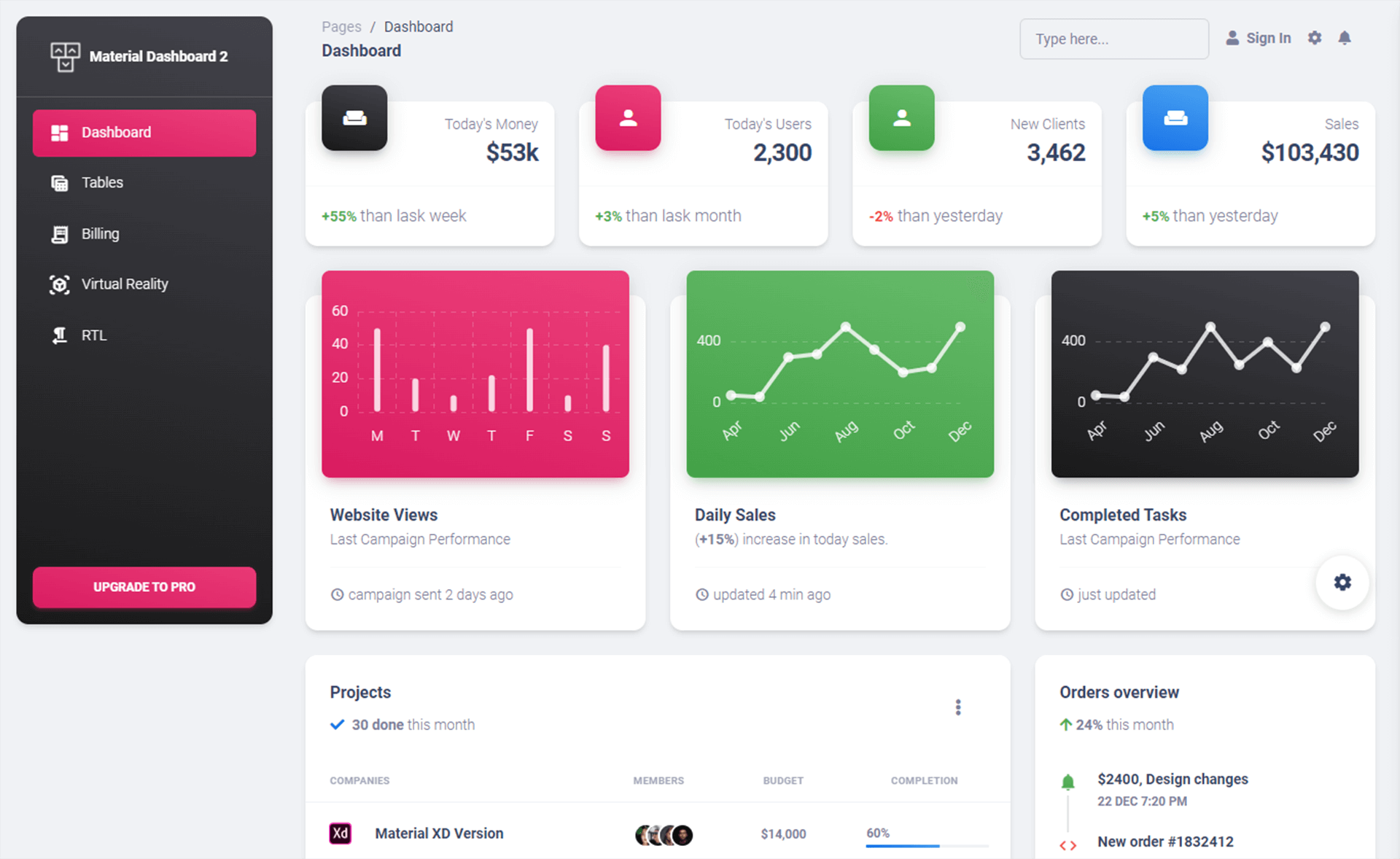1400x859 pixels.
Task: Click the RTL sidebar icon
Action: 57,334
